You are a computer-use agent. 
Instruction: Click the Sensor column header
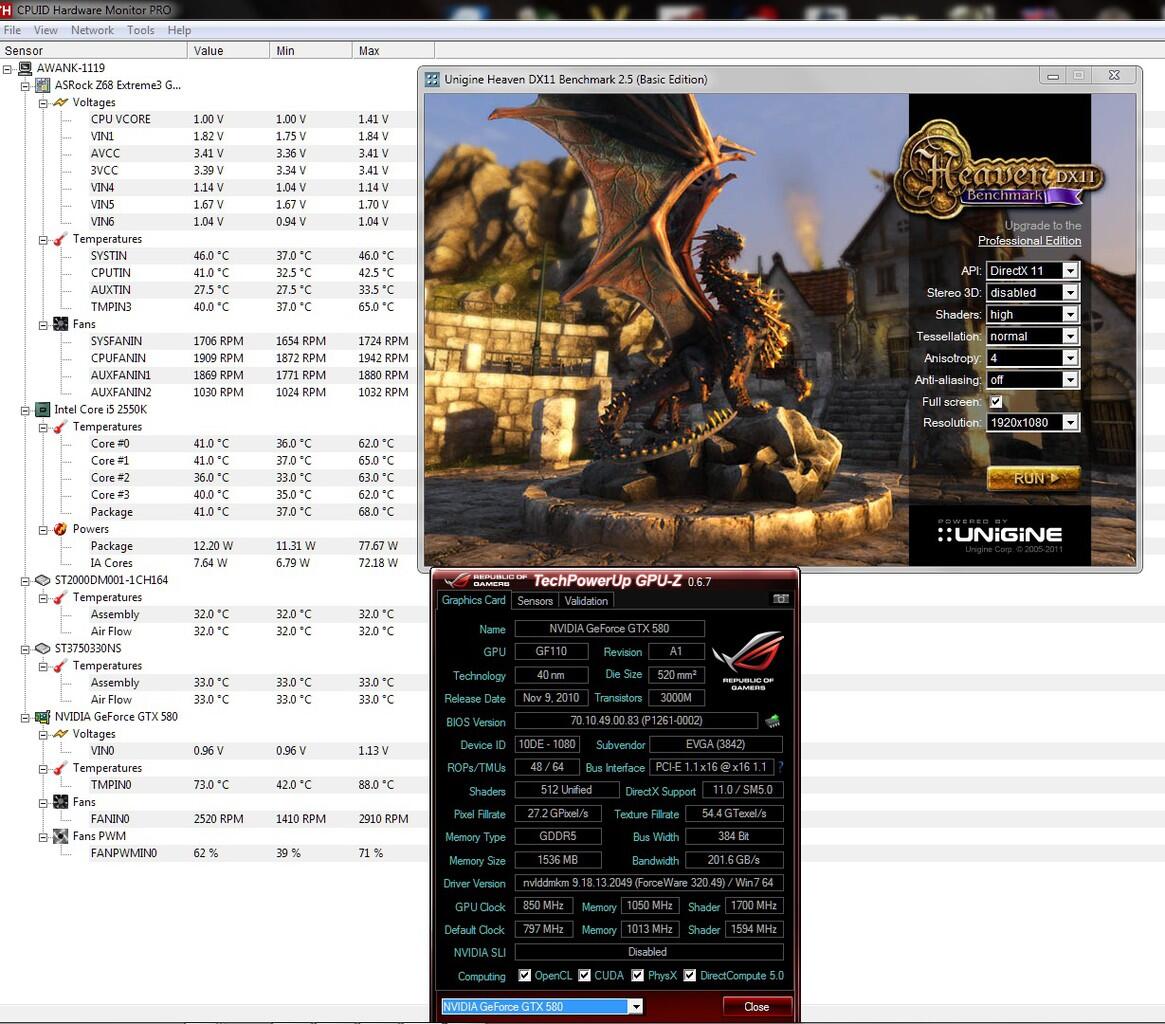click(x=94, y=51)
